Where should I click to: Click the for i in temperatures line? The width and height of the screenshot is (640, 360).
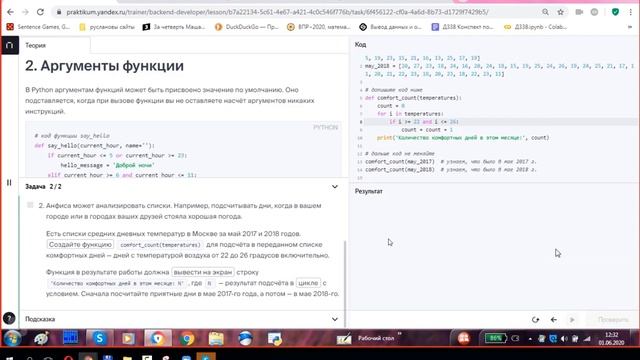(x=410, y=114)
